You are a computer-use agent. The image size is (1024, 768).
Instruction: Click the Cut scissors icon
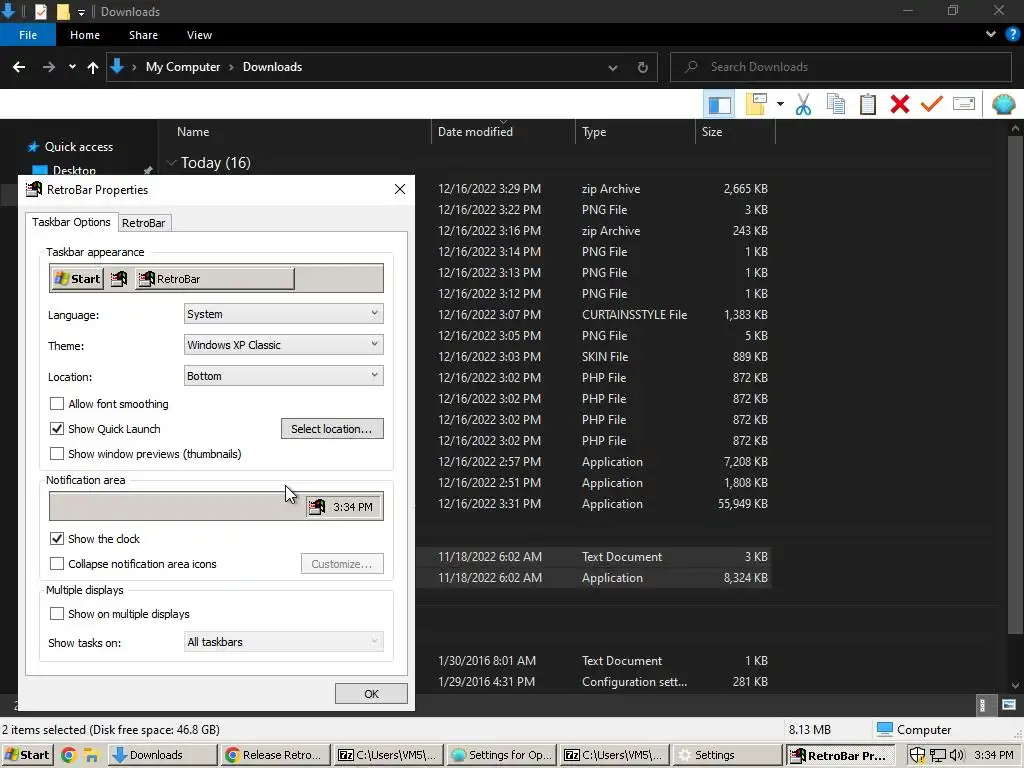click(x=803, y=104)
